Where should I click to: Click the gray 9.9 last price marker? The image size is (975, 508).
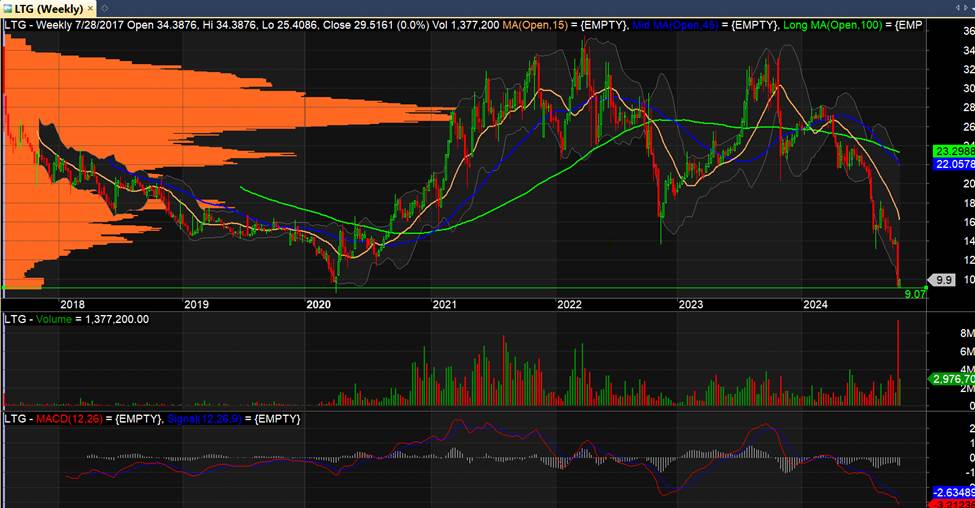(x=942, y=280)
